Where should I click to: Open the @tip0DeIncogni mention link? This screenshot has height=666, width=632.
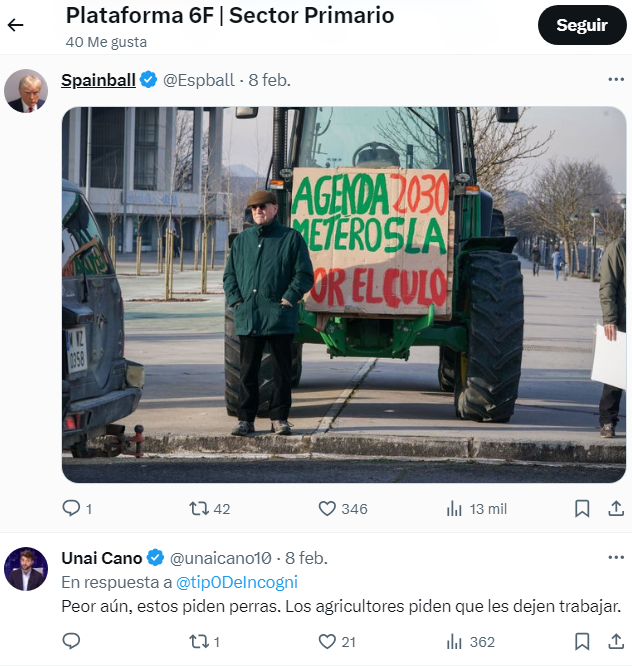click(x=237, y=582)
